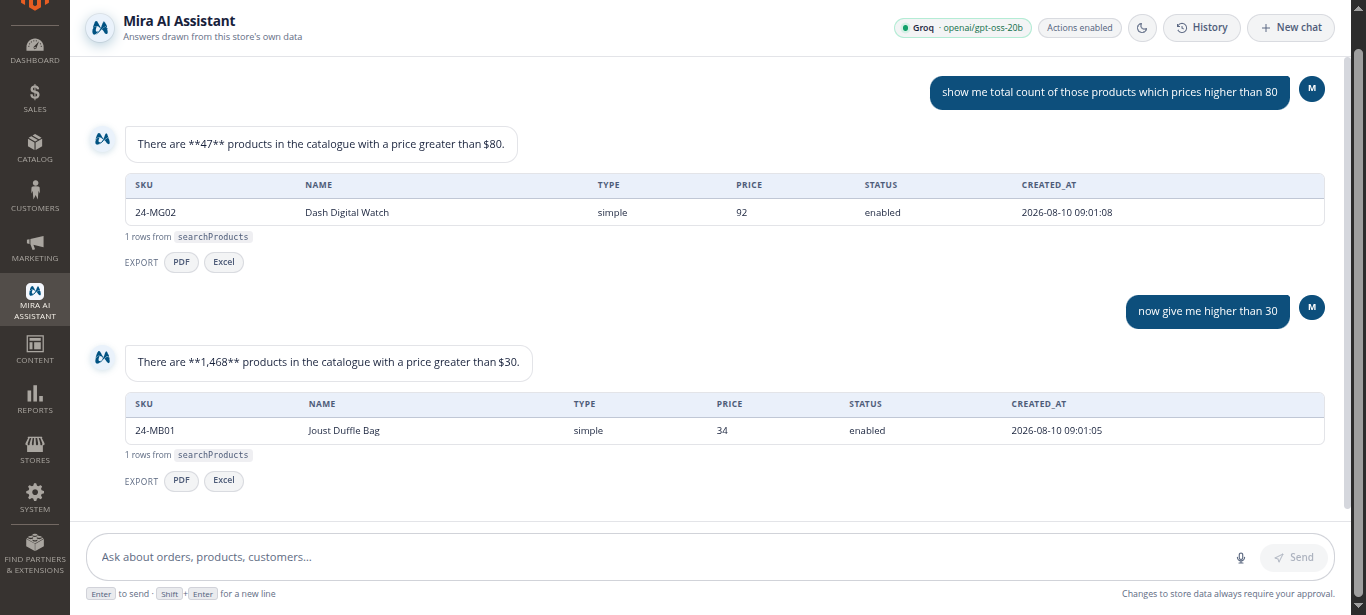The height and width of the screenshot is (615, 1366).
Task: Click the STATUS column header in first table
Action: (x=881, y=185)
